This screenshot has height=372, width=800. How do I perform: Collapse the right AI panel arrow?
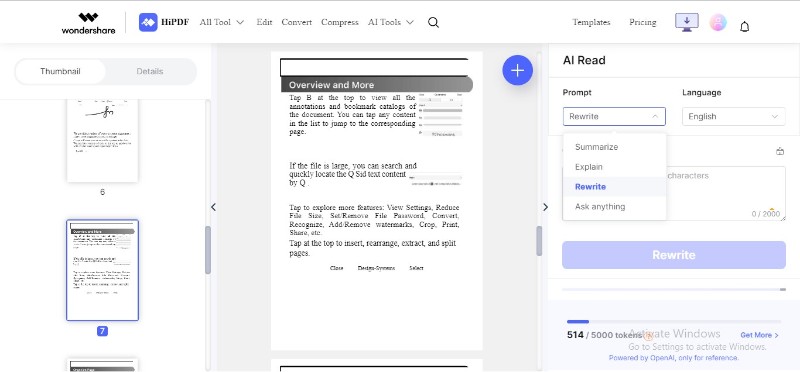tap(545, 207)
